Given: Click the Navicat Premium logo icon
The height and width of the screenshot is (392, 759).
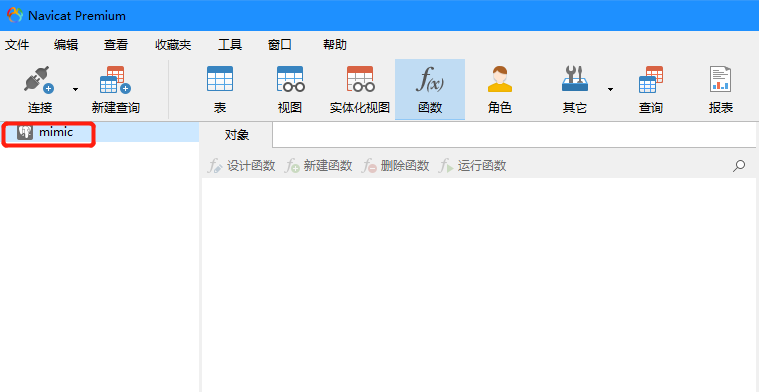Looking at the screenshot, I should (x=15, y=15).
